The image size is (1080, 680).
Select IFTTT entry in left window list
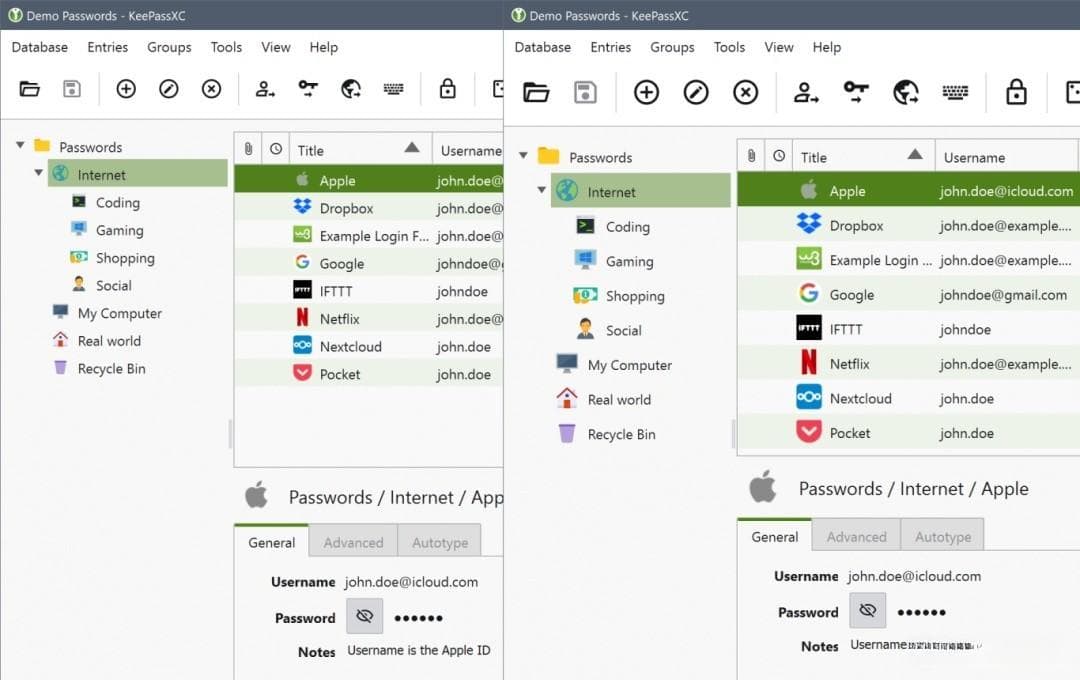(x=368, y=291)
